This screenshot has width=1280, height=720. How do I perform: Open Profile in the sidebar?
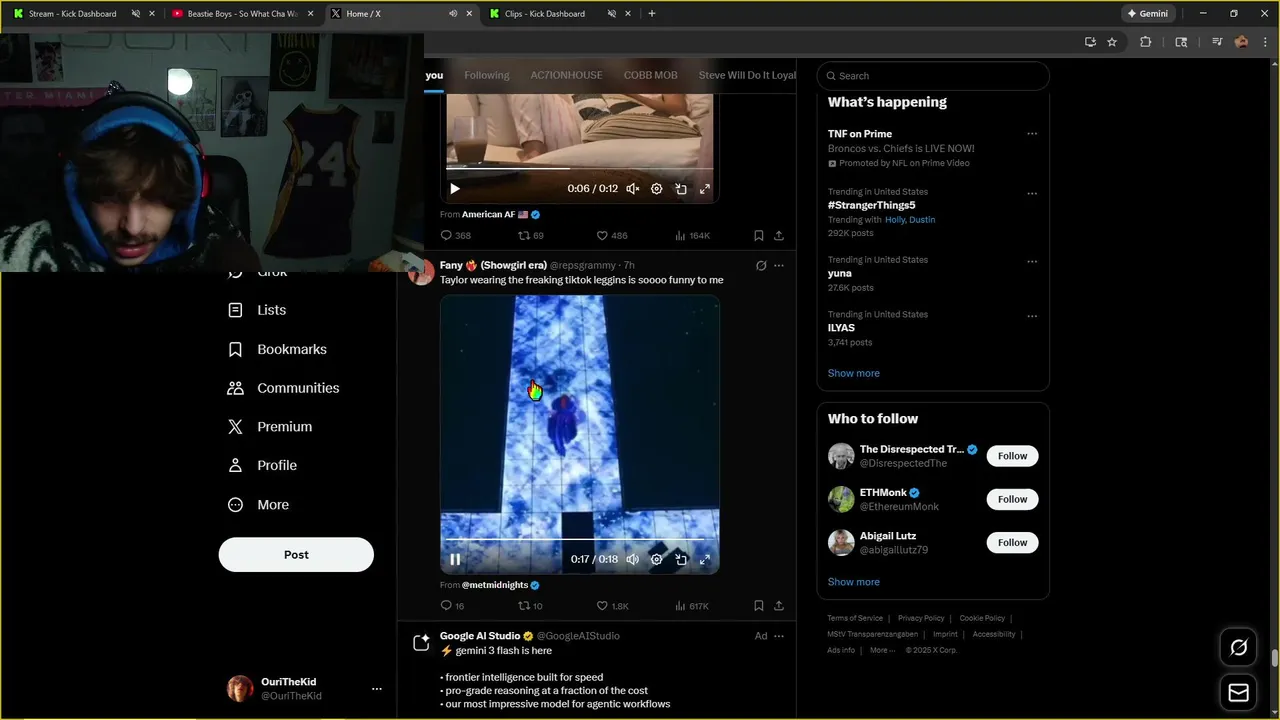262,466
